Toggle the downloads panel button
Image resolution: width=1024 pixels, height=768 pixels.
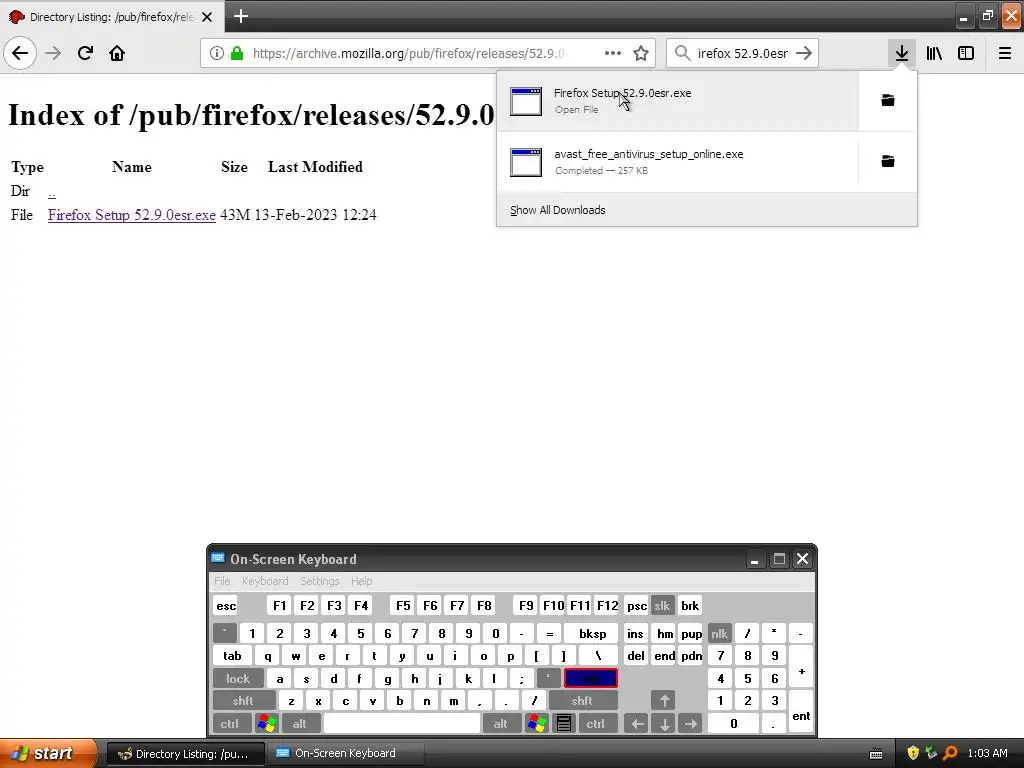click(x=901, y=53)
